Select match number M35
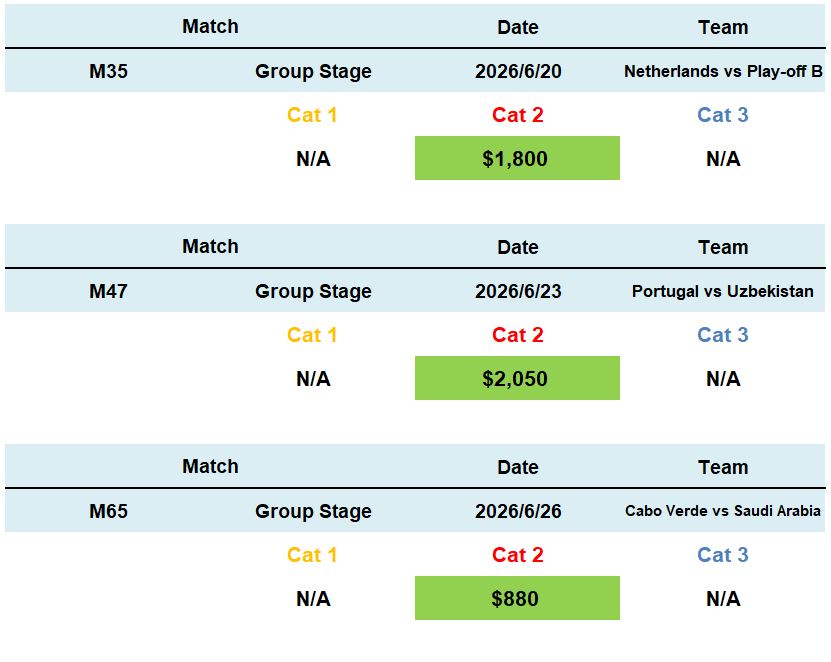 pos(108,71)
